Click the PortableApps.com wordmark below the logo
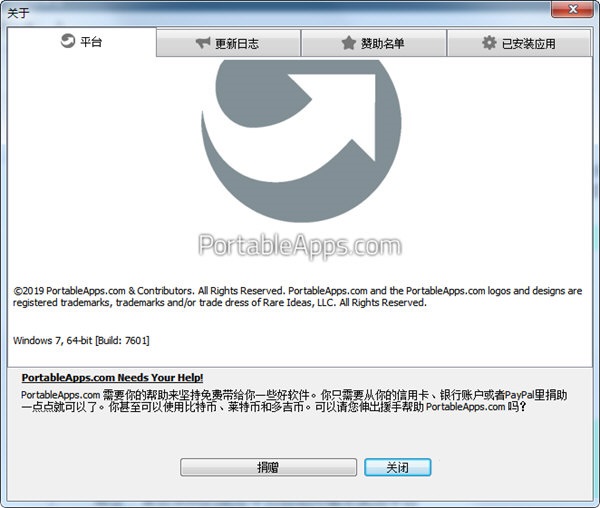 pyautogui.click(x=299, y=246)
